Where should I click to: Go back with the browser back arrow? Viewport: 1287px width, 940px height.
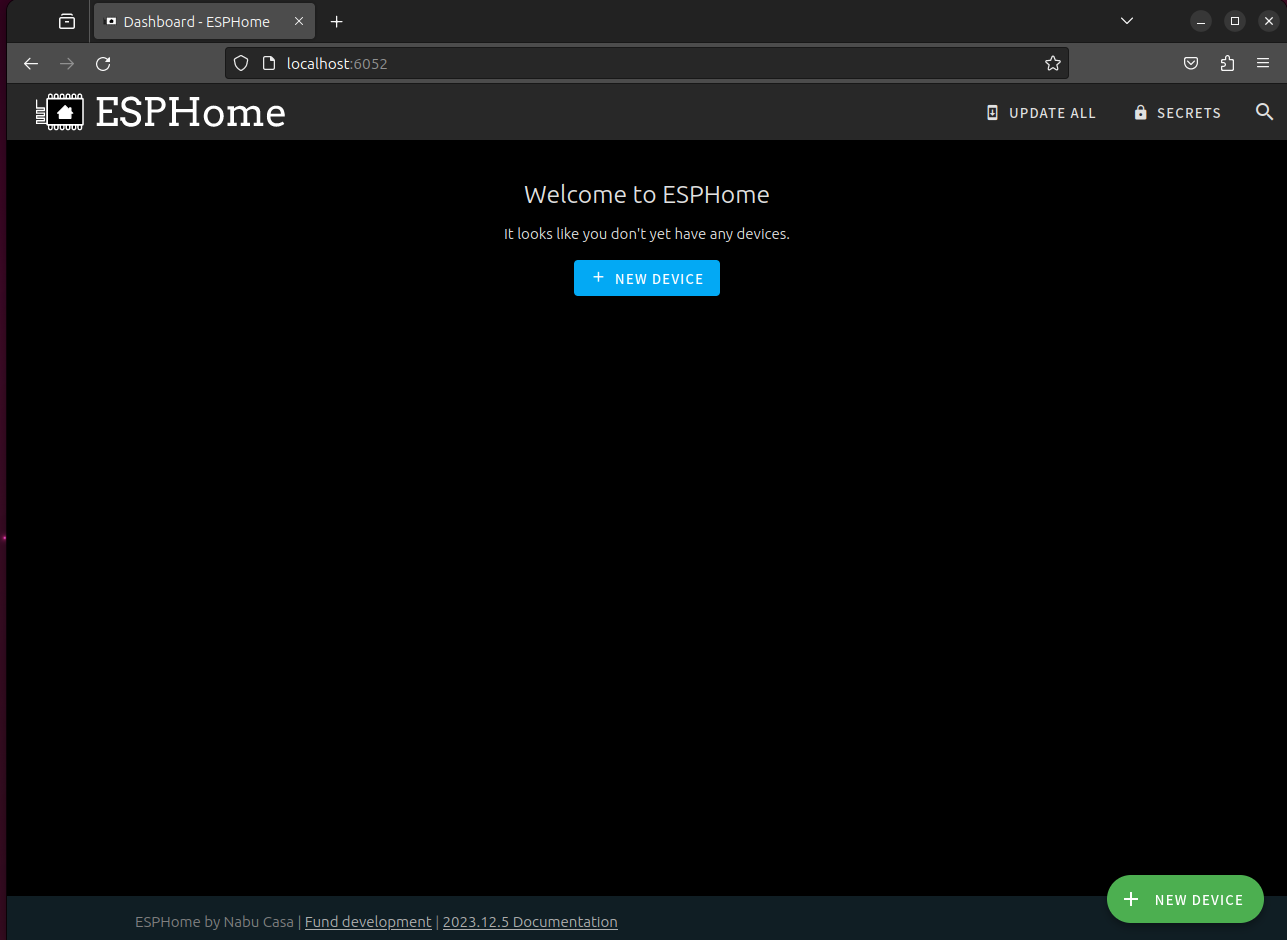[31, 63]
